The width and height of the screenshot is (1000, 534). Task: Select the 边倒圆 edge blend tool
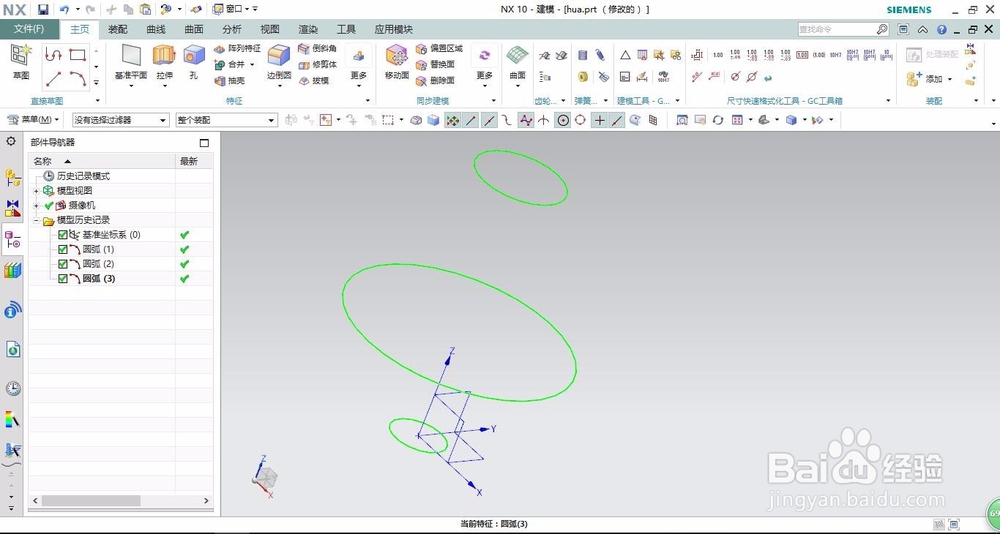click(x=279, y=56)
